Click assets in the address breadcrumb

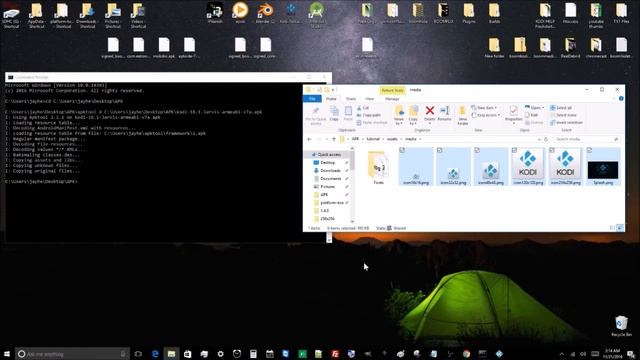coord(392,139)
